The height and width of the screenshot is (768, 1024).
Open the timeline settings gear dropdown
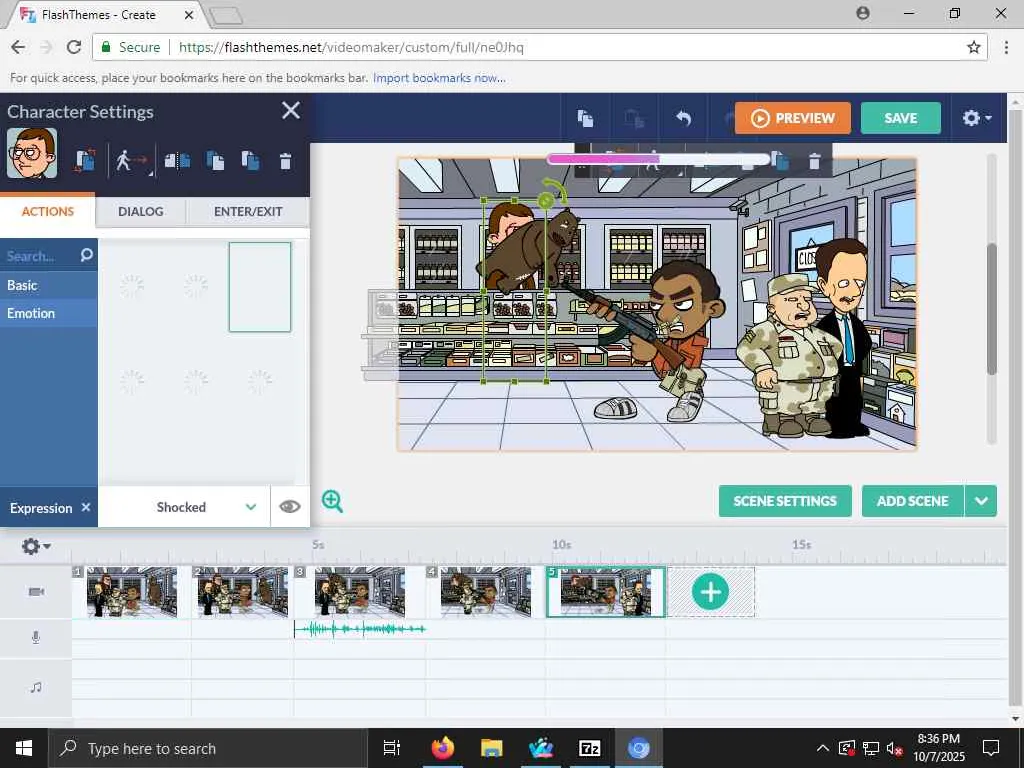click(x=35, y=546)
